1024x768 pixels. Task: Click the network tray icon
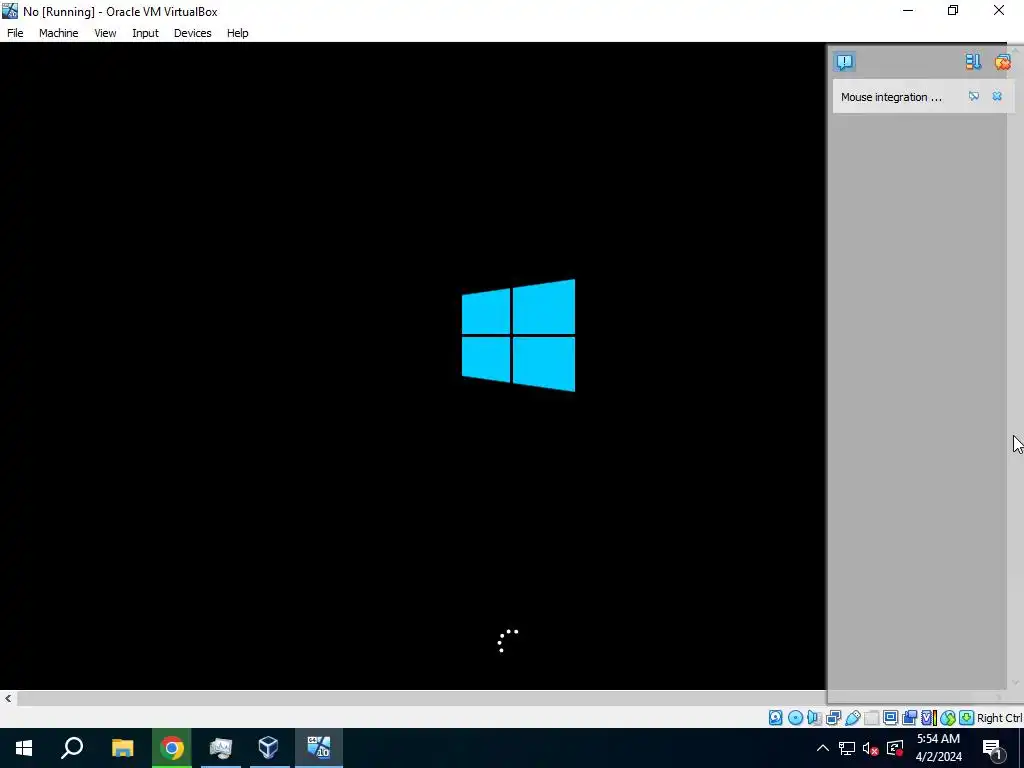(x=847, y=748)
